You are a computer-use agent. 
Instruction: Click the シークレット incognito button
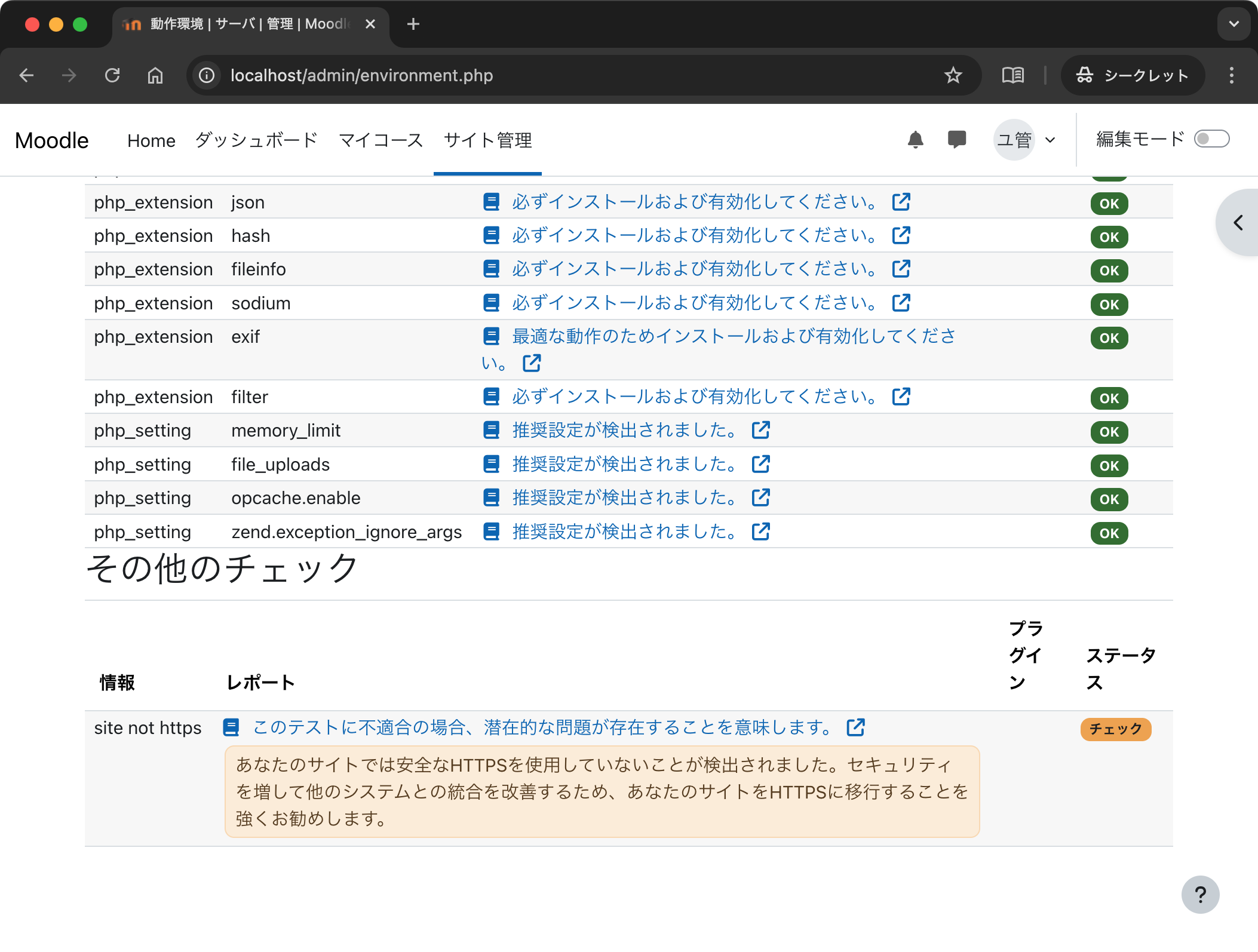tap(1132, 75)
